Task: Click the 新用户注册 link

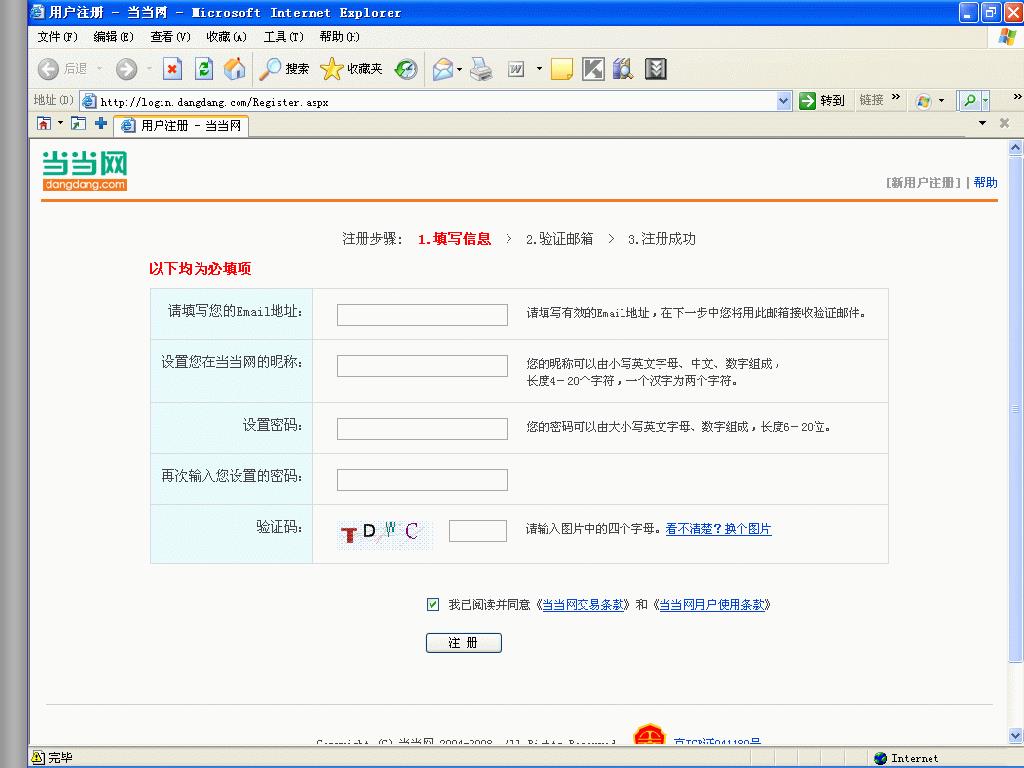Action: point(923,182)
